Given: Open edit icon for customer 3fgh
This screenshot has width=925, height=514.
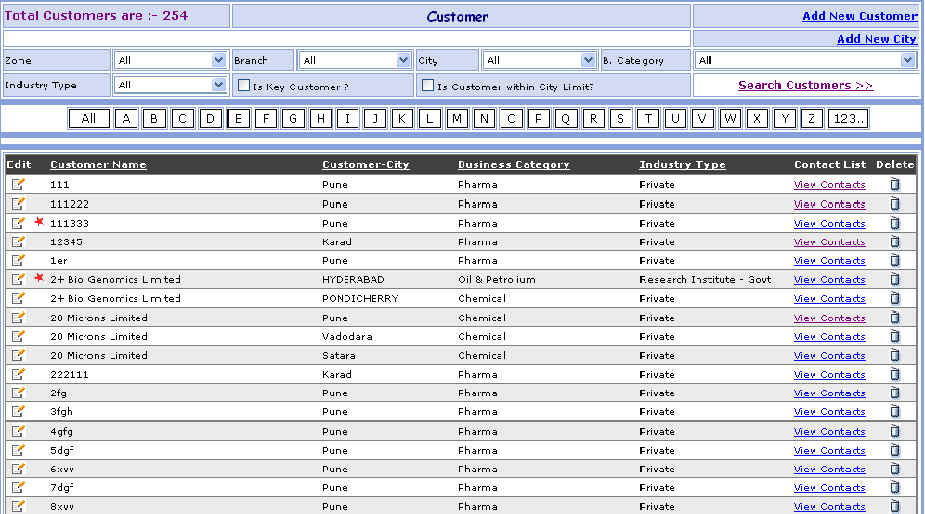Looking at the screenshot, I should click(x=18, y=412).
